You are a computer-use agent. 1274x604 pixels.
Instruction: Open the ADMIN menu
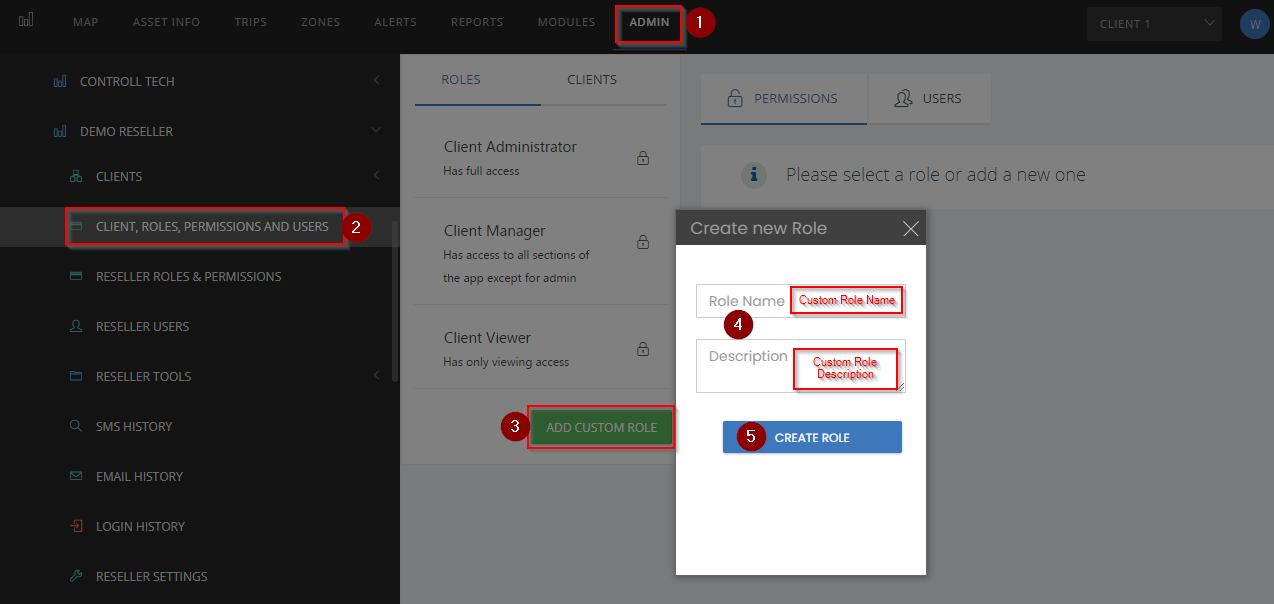649,23
